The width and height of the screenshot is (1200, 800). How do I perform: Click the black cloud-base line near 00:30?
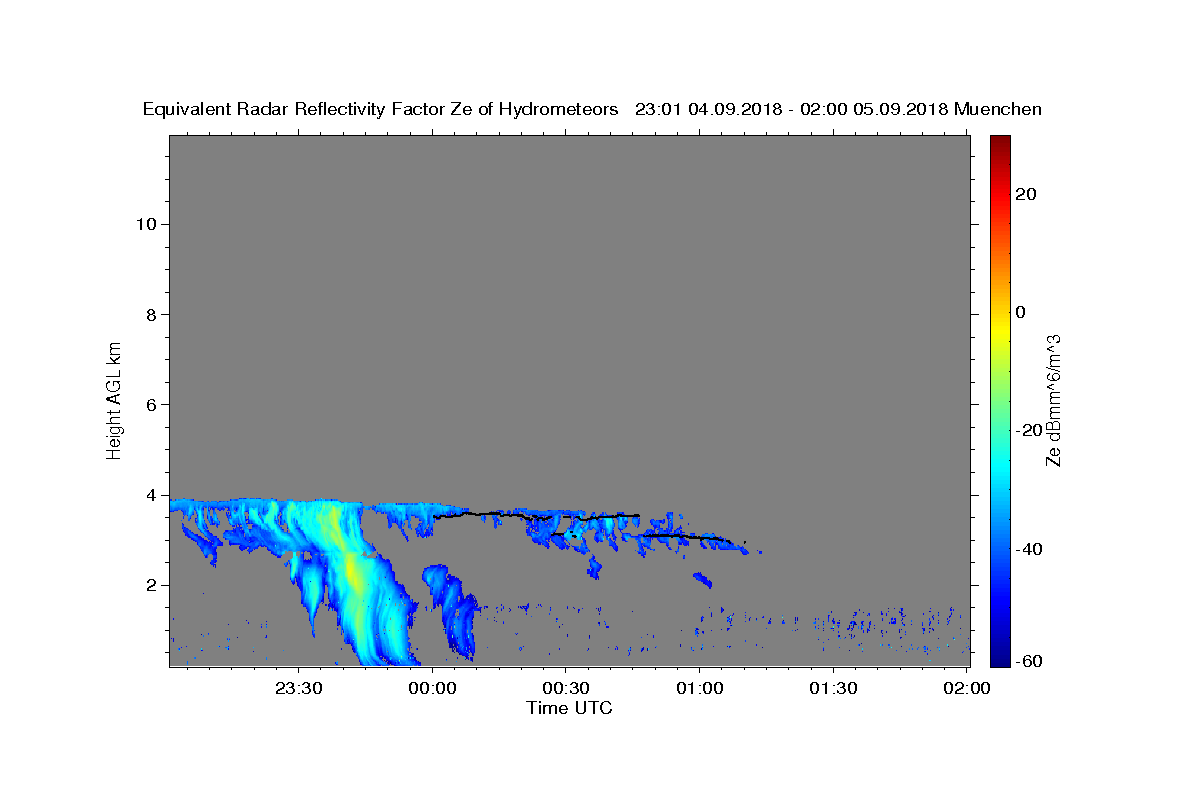(537, 515)
